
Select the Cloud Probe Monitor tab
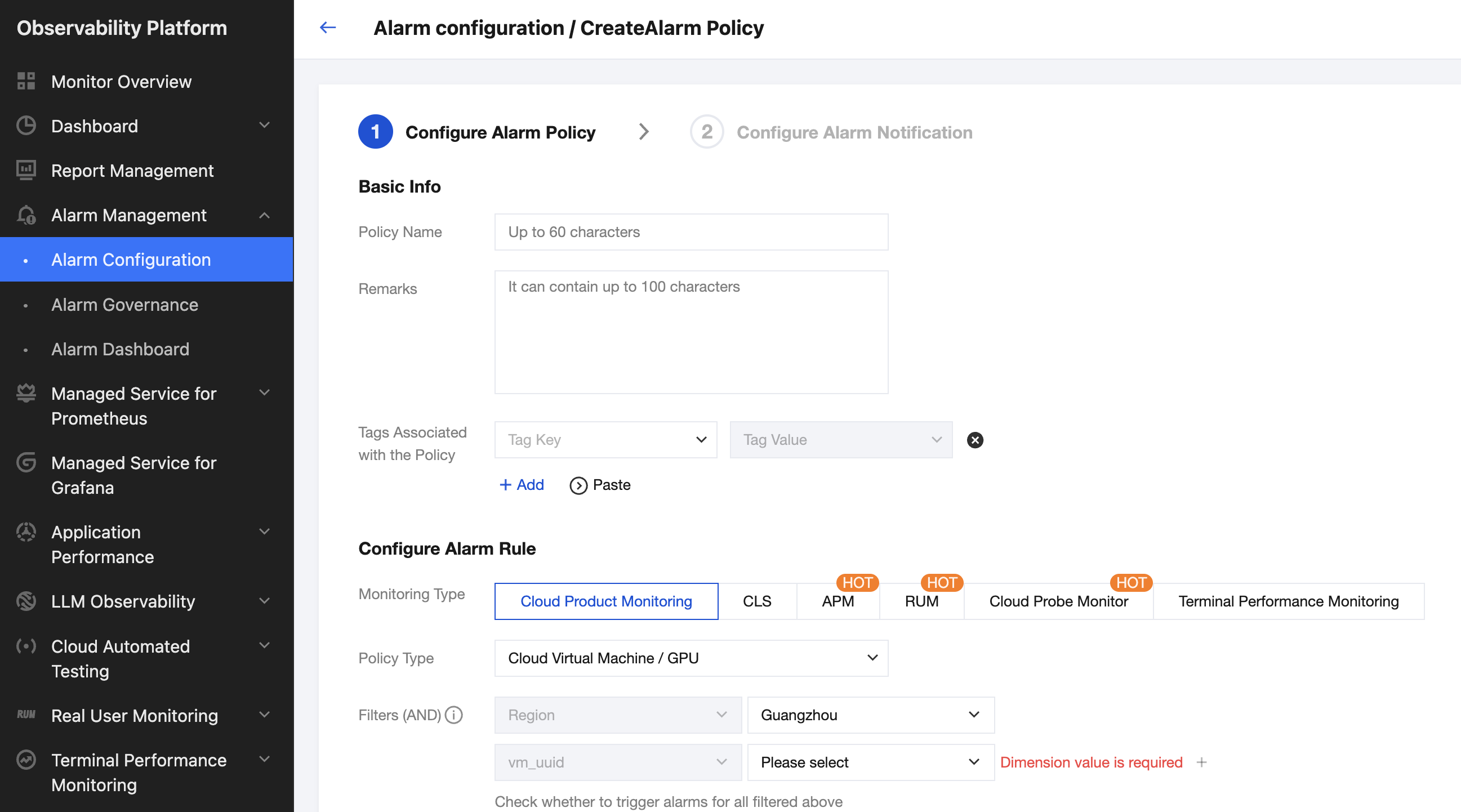[1058, 601]
